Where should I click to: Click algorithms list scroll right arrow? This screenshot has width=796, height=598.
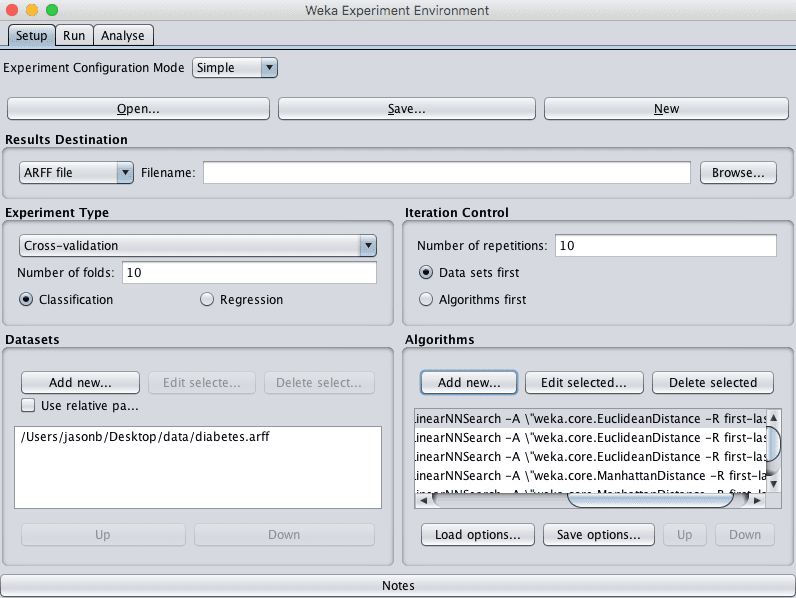coord(757,501)
